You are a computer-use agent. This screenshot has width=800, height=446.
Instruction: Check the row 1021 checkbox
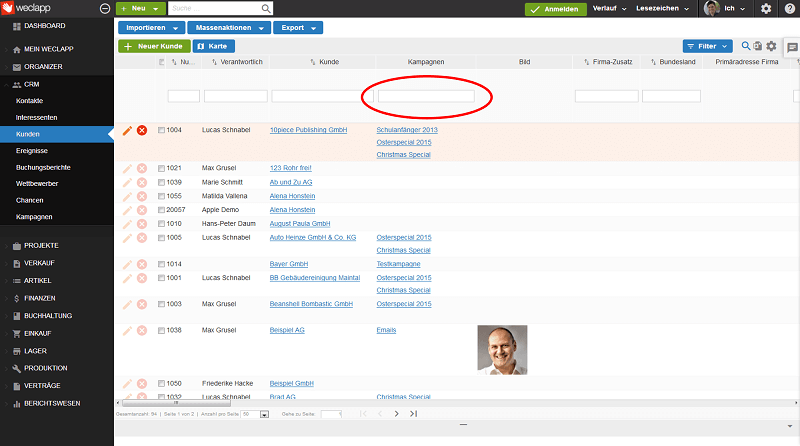point(161,168)
